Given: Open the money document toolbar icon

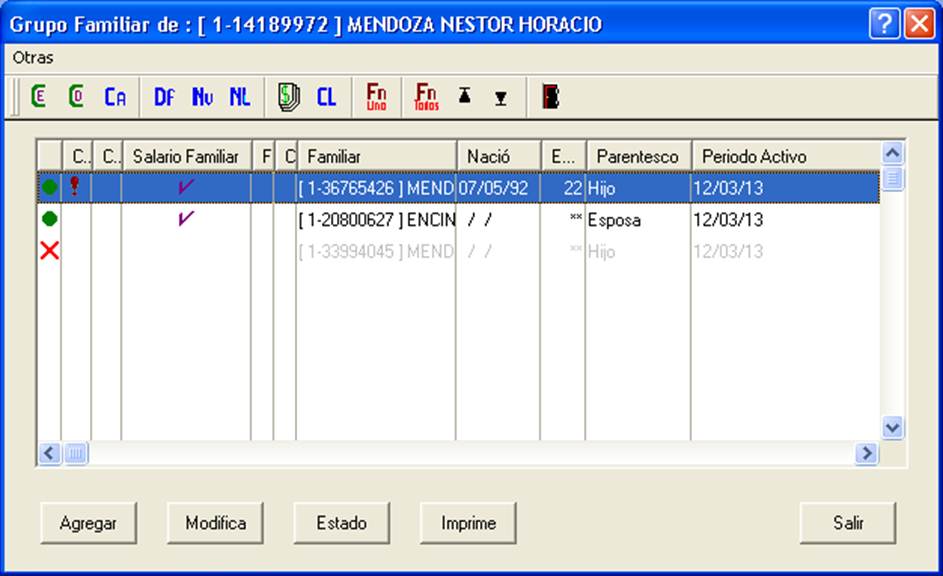Looking at the screenshot, I should click(x=289, y=97).
